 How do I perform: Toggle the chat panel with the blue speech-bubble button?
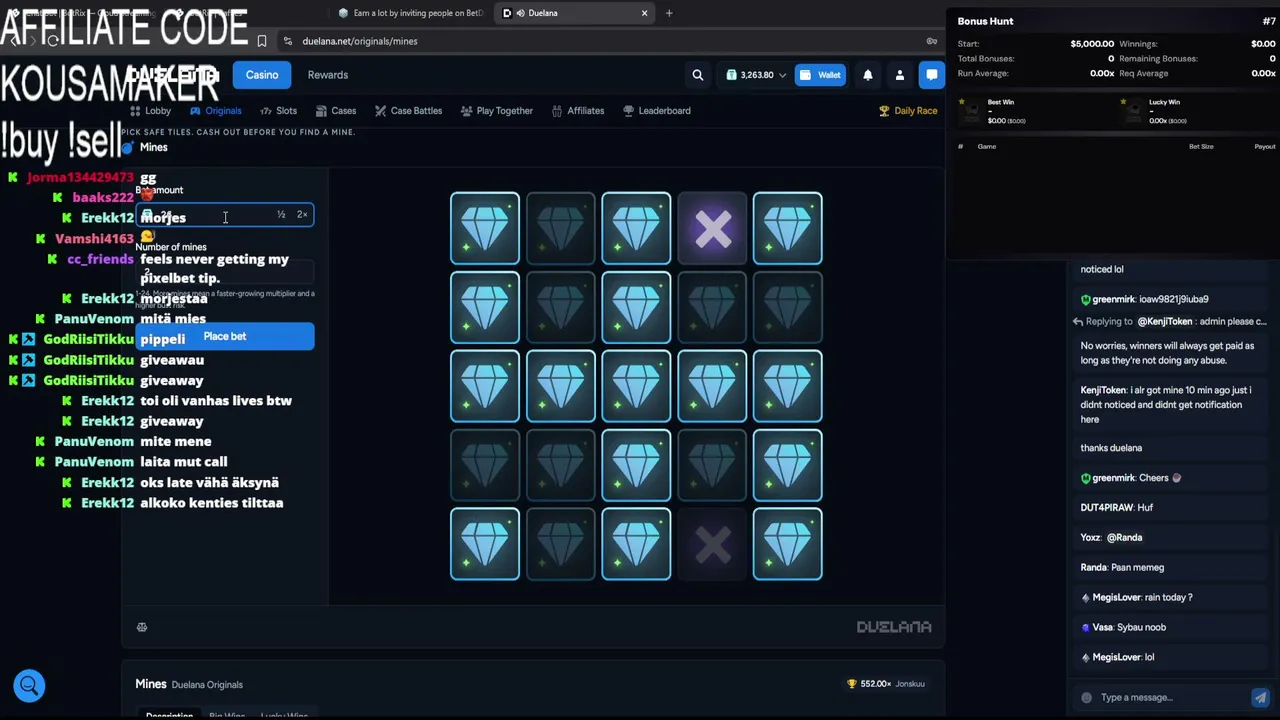pyautogui.click(x=932, y=75)
